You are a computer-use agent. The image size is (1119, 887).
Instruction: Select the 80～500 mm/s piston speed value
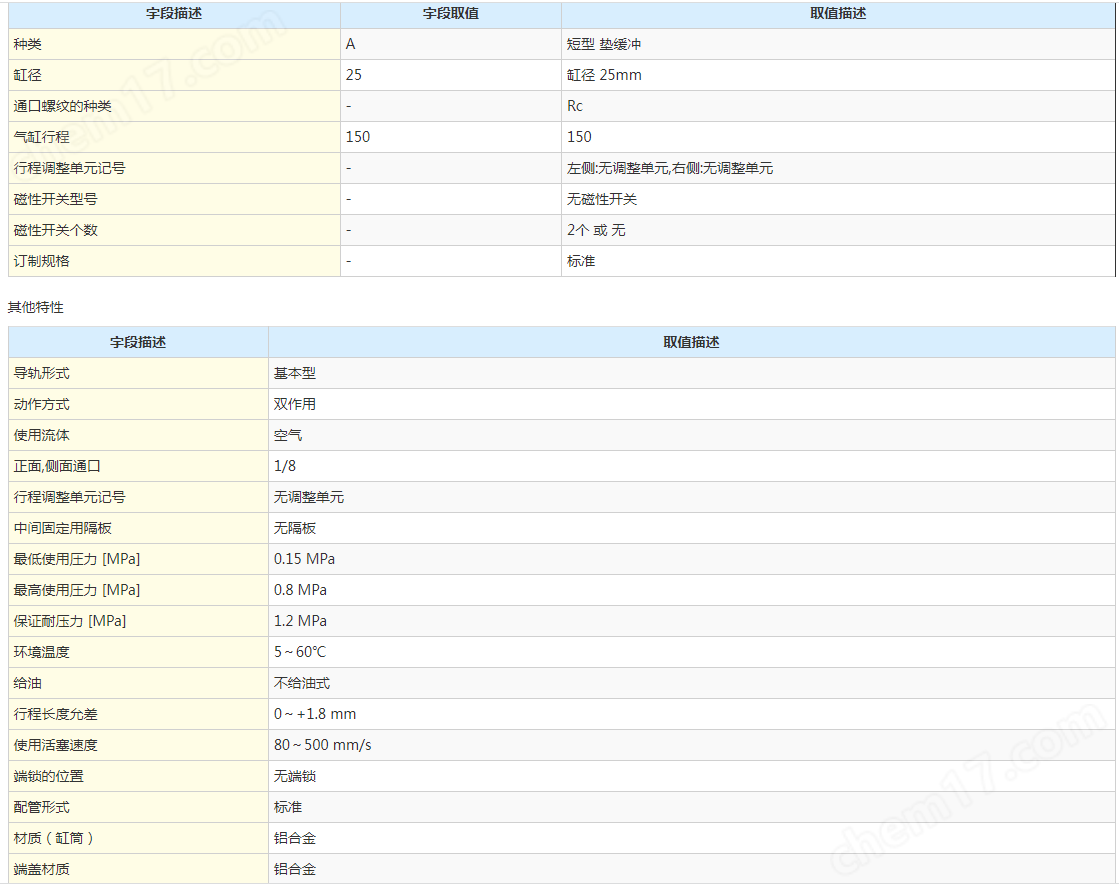(322, 746)
